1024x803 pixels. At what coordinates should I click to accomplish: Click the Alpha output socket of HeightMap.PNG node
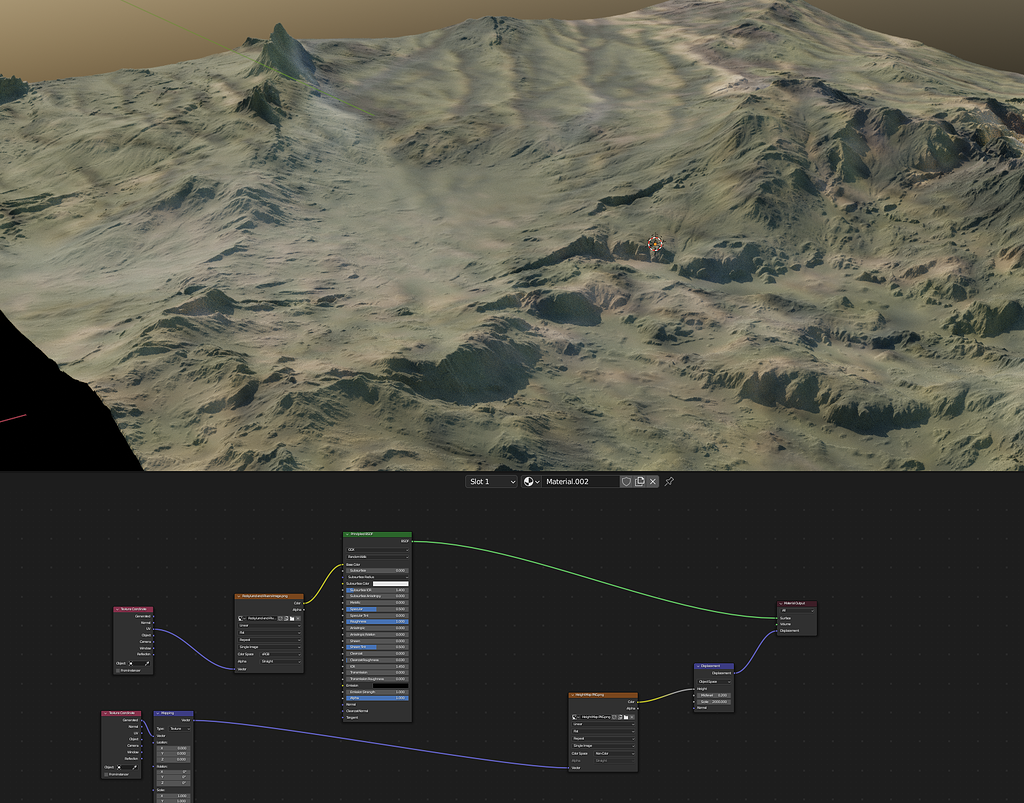pos(638,708)
